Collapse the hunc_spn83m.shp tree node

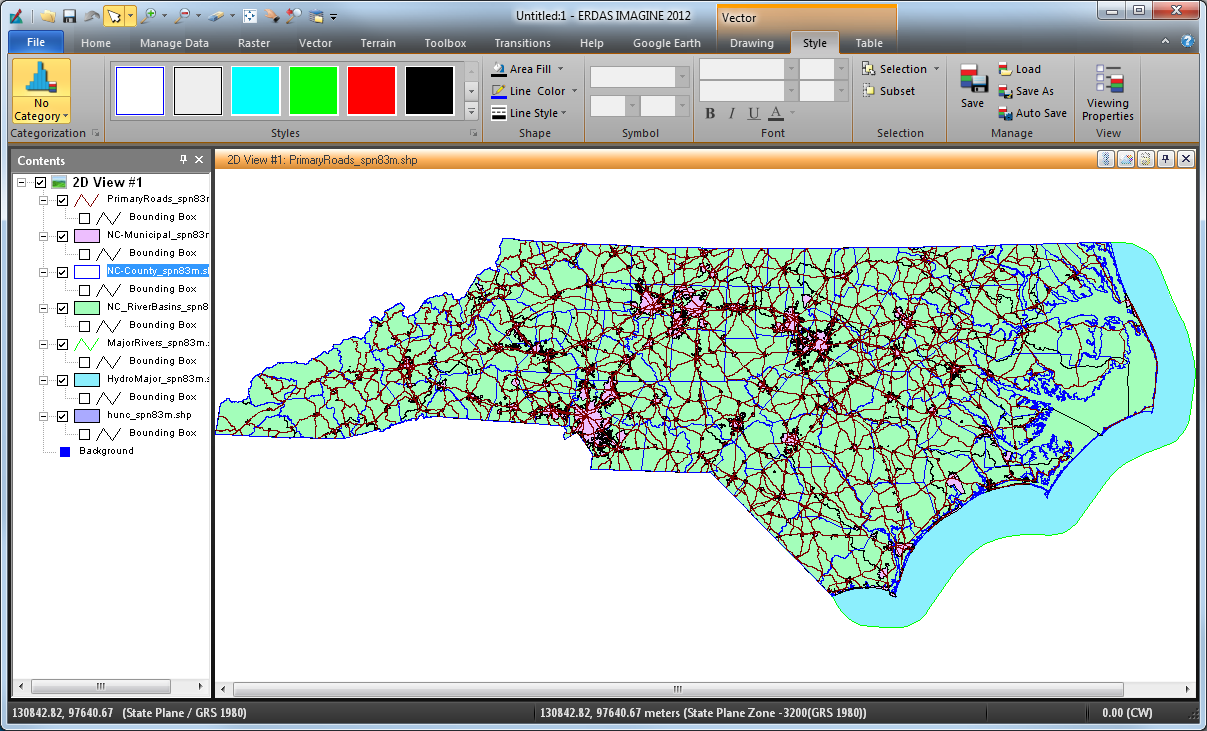tap(44, 416)
